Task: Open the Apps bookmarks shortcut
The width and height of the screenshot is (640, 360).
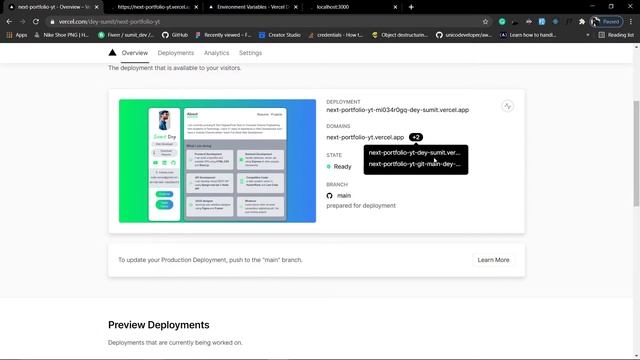Action: (x=17, y=35)
